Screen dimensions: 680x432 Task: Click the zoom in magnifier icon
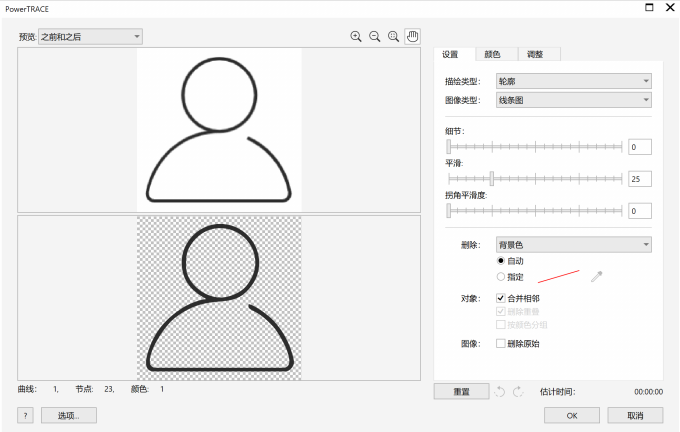356,36
